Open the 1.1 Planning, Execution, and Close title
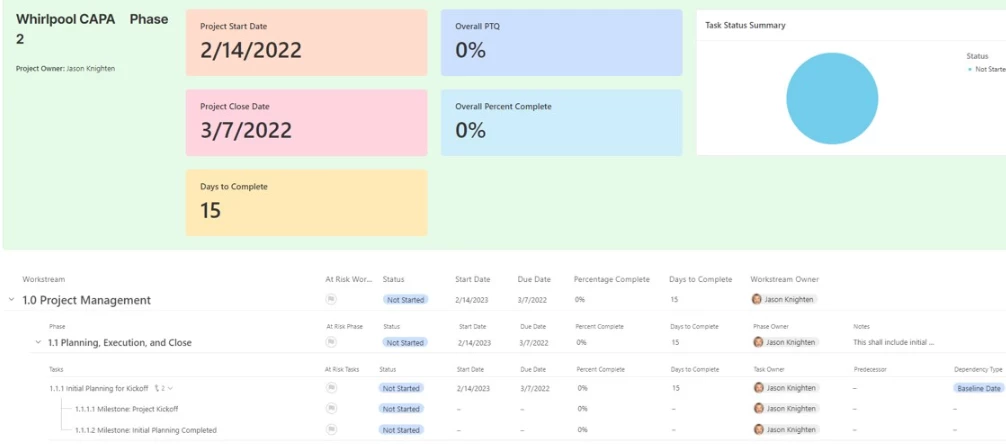The height and width of the screenshot is (444, 1006). 120,343
